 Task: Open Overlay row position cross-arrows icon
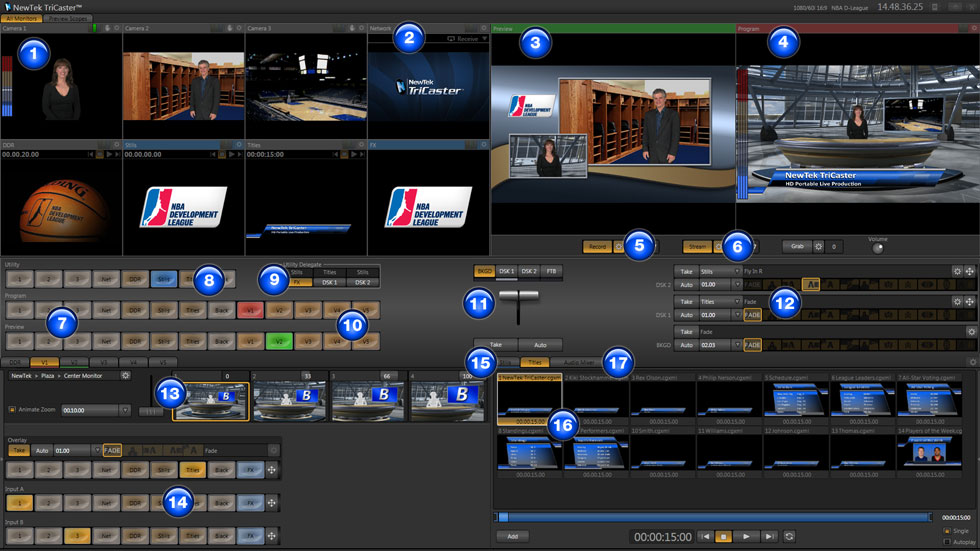pyautogui.click(x=272, y=470)
